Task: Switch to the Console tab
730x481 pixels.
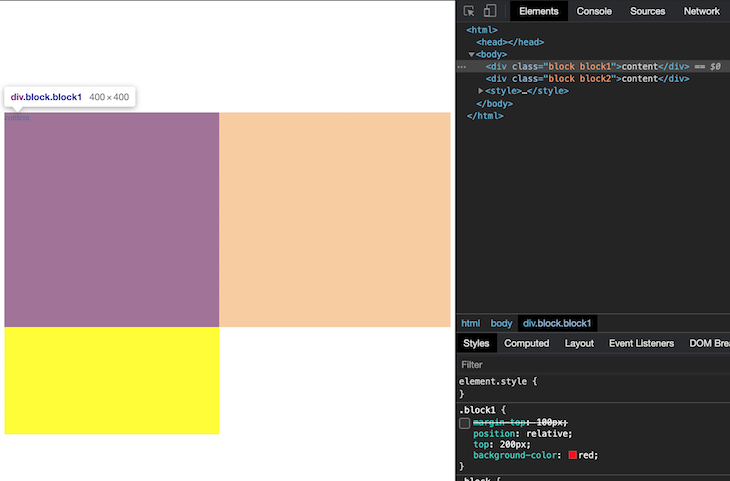Action: tap(594, 11)
